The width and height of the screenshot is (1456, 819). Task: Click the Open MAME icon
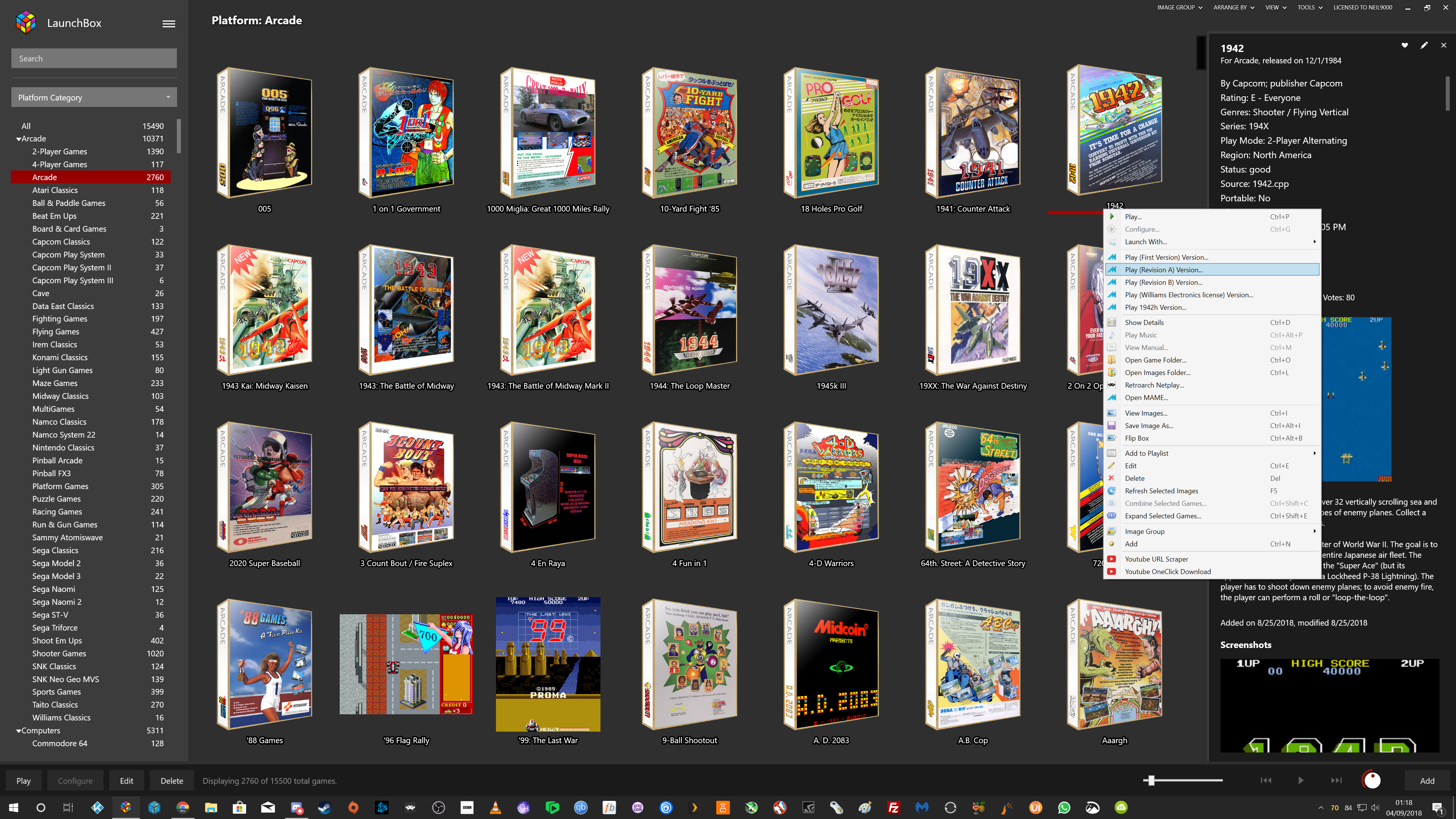1111,397
